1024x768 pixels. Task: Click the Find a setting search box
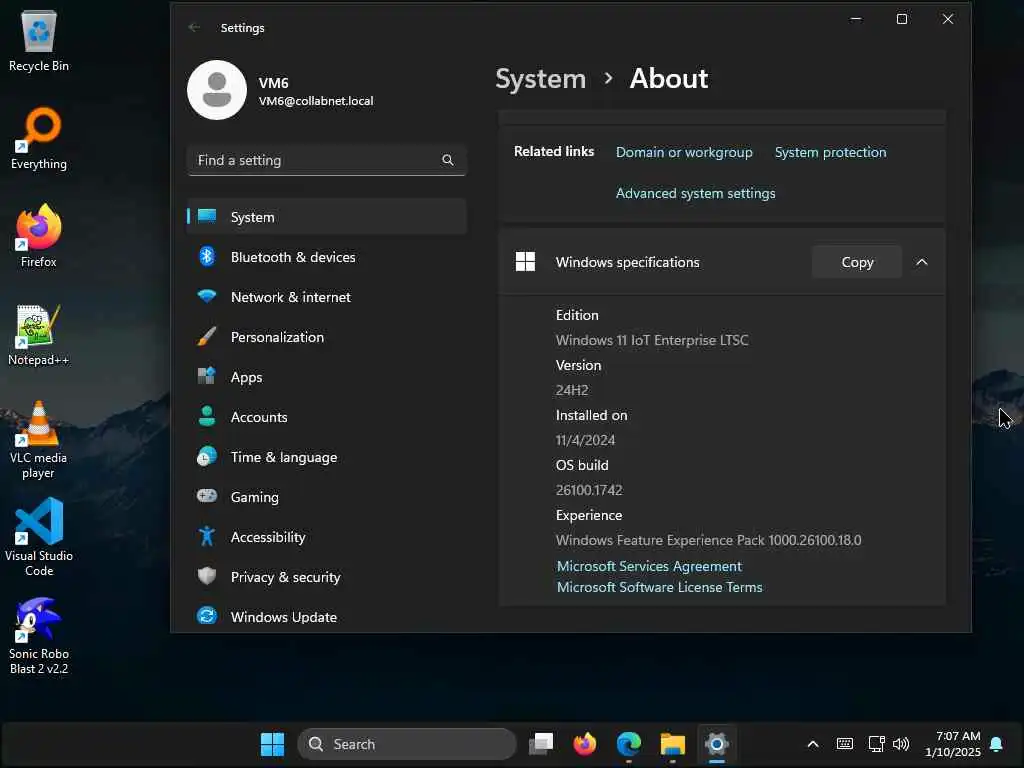[x=327, y=160]
